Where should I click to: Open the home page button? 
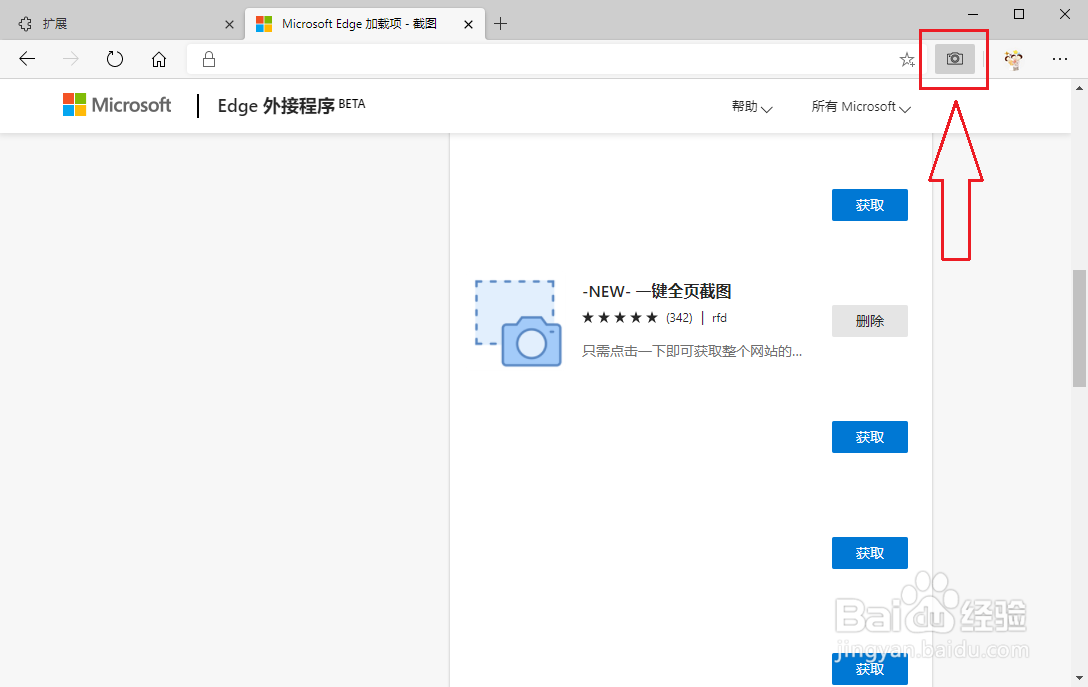(159, 59)
